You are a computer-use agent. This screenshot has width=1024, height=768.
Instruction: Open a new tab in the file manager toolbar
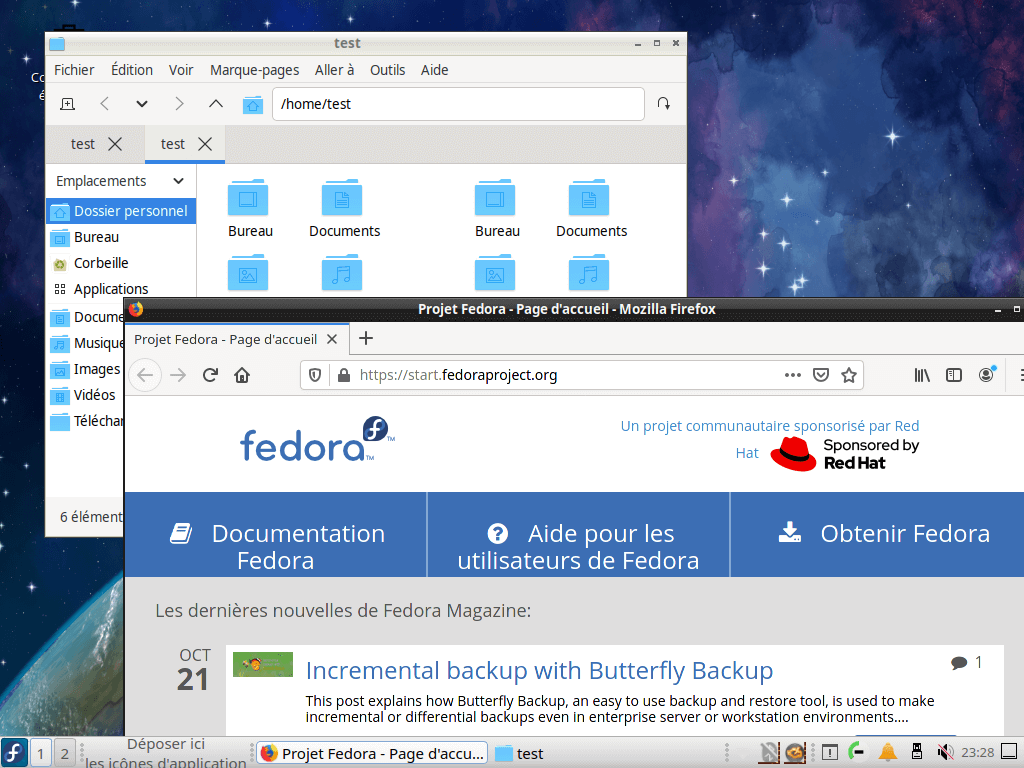pyautogui.click(x=67, y=104)
